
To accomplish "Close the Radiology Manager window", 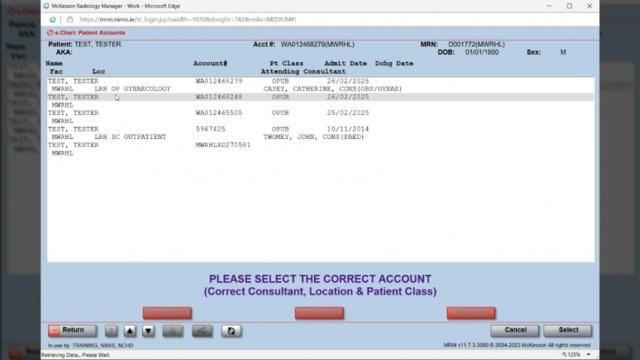I will click(x=589, y=6).
